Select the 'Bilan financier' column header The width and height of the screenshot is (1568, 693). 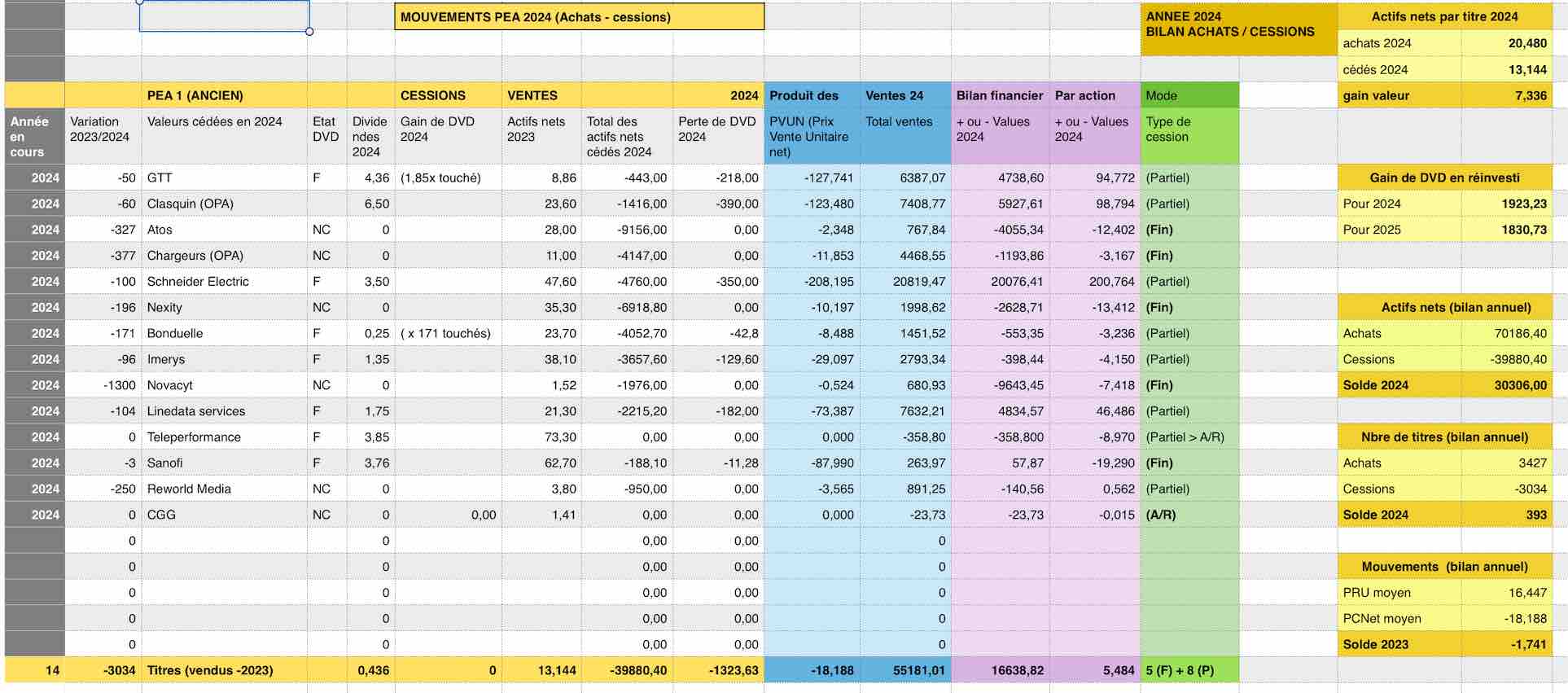[x=999, y=95]
